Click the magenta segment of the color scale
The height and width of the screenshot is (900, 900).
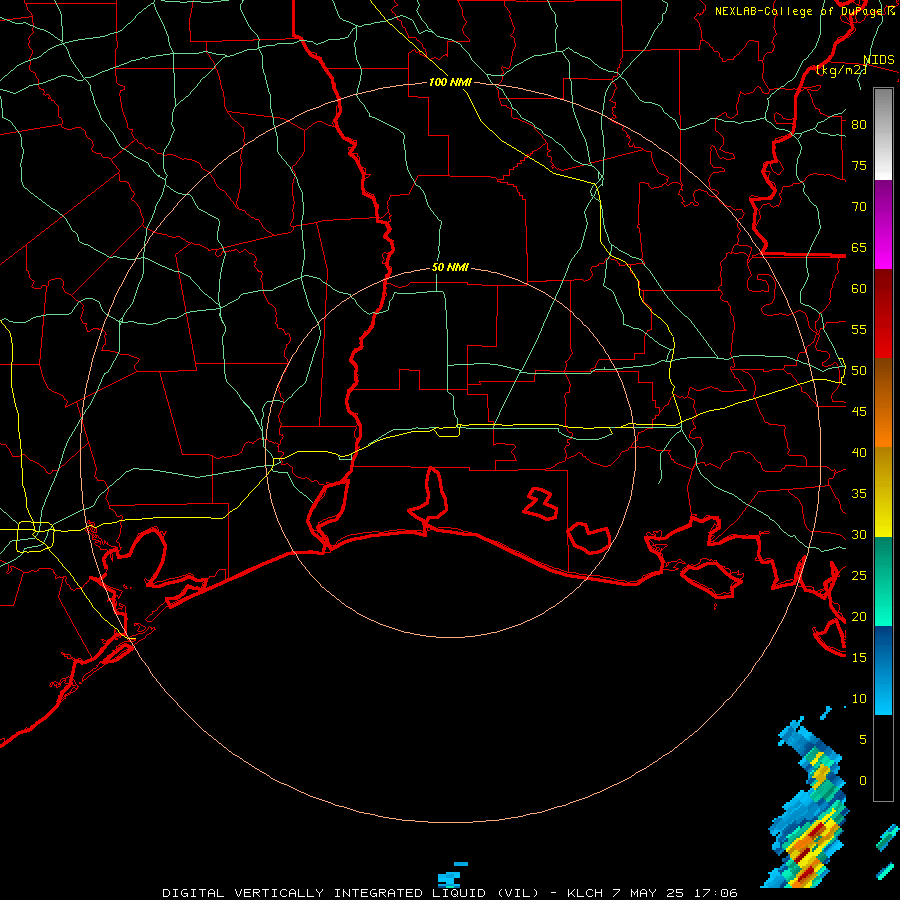(x=883, y=225)
